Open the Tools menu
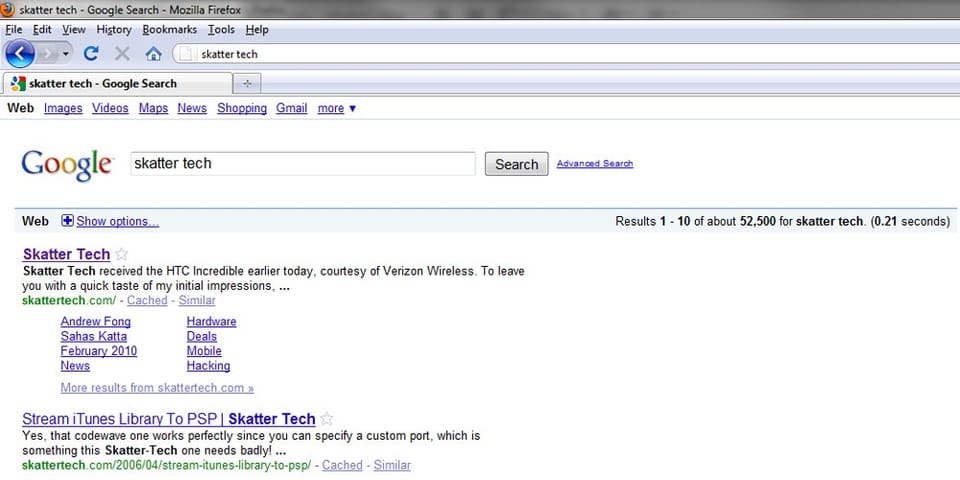This screenshot has width=960, height=480. click(x=221, y=29)
